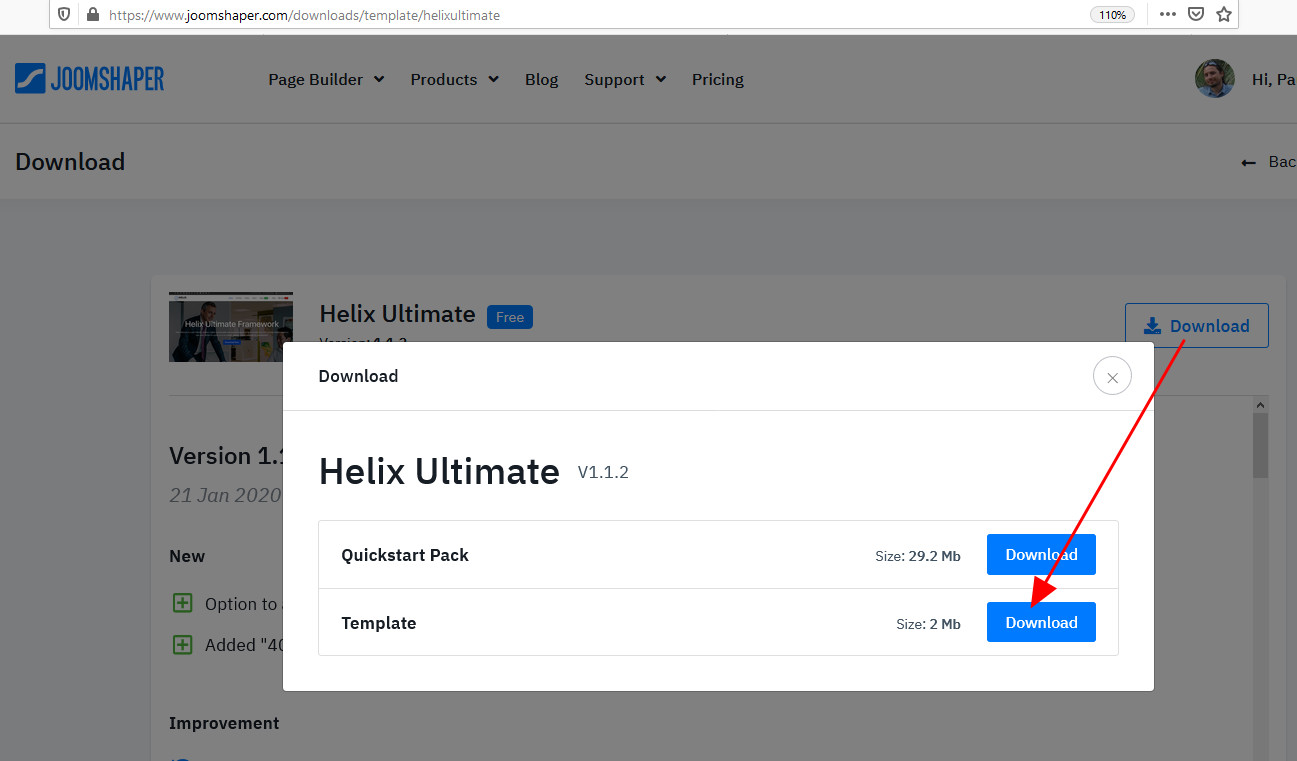1297x761 pixels.
Task: Click the JoomShaper logo
Action: click(89, 79)
